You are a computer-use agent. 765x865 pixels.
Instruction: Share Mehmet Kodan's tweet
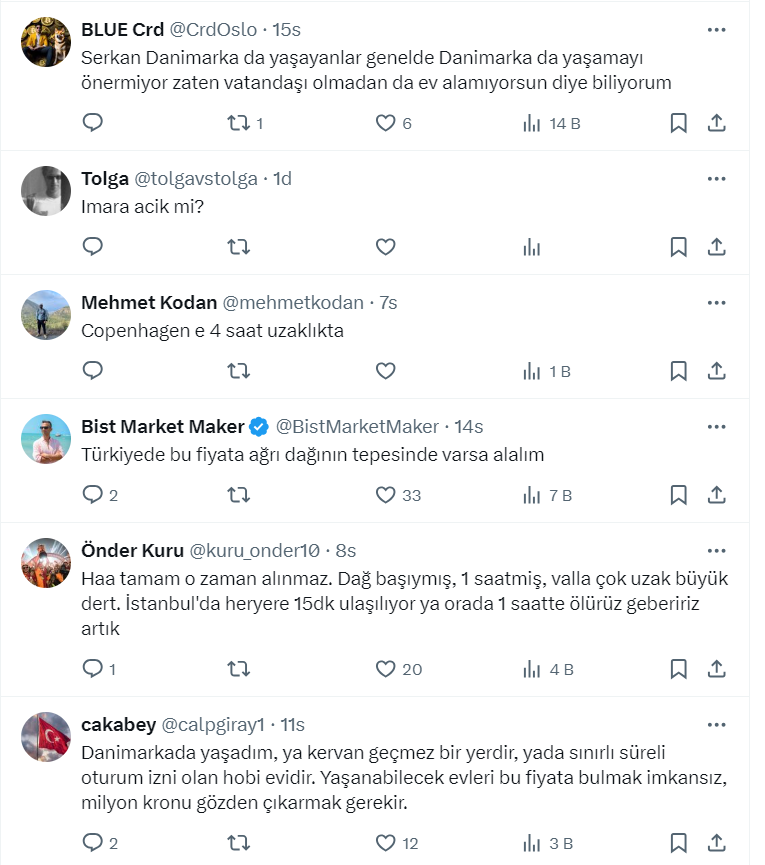click(716, 371)
